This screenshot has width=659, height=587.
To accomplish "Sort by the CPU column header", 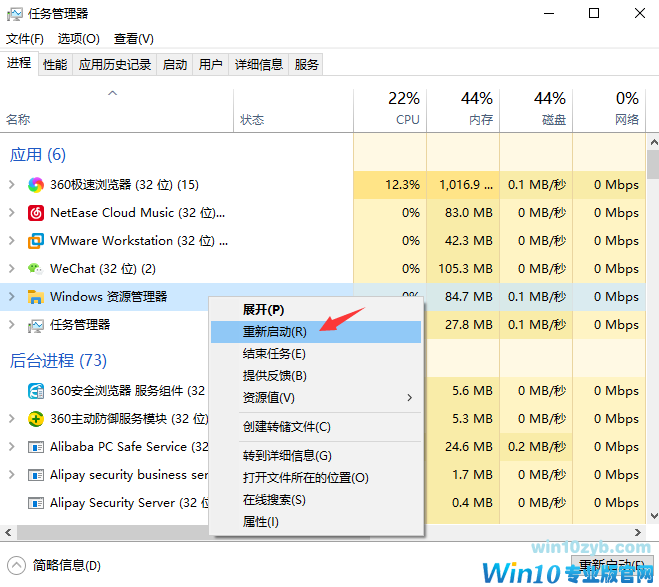I will [x=390, y=111].
